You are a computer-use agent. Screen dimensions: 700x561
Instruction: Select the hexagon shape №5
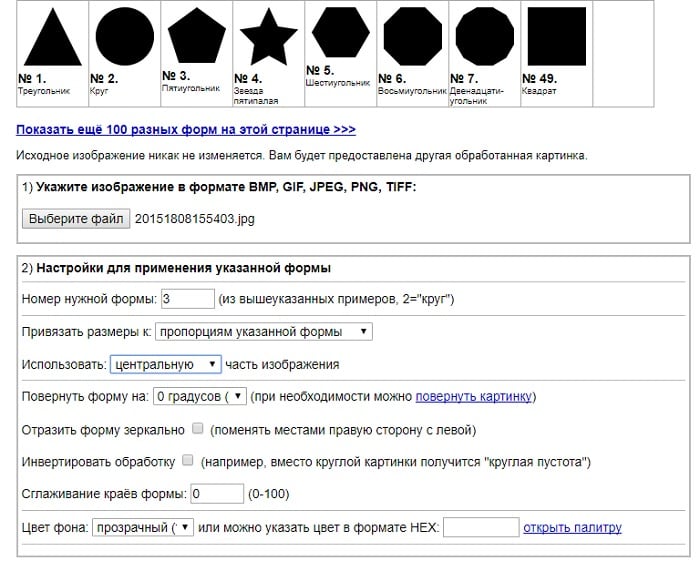click(340, 33)
